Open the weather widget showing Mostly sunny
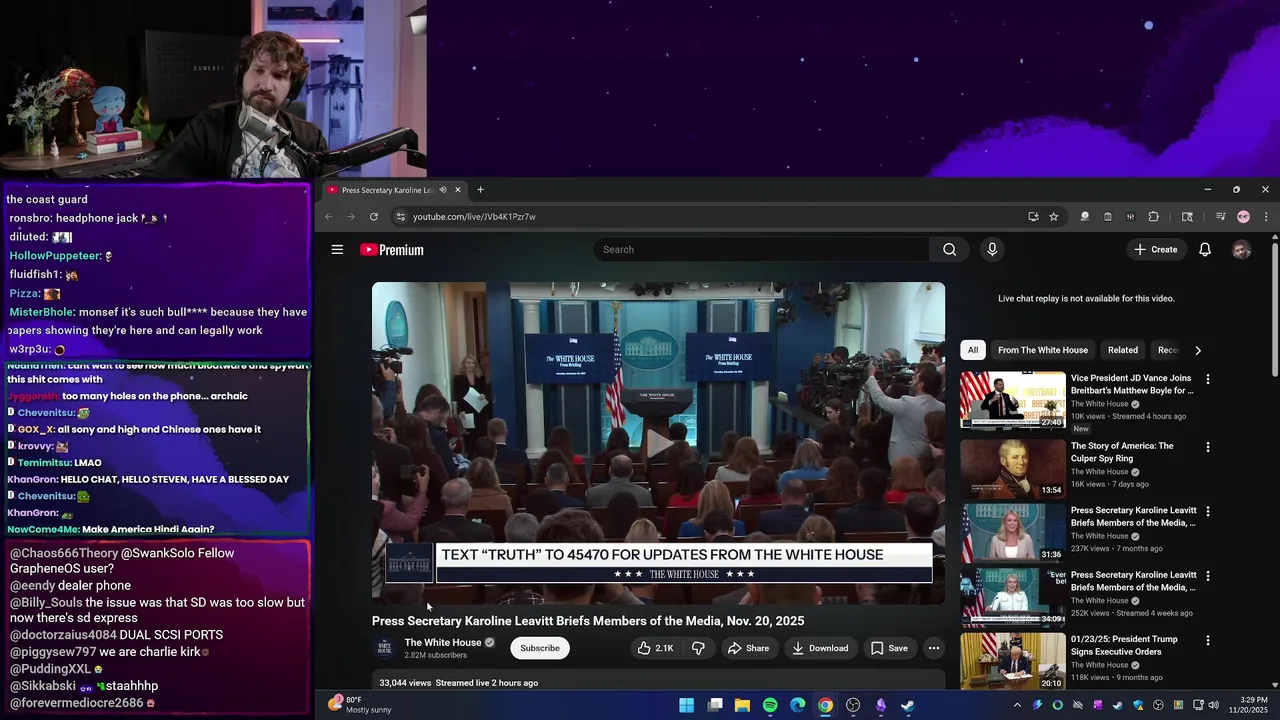1280x720 pixels. click(x=360, y=705)
